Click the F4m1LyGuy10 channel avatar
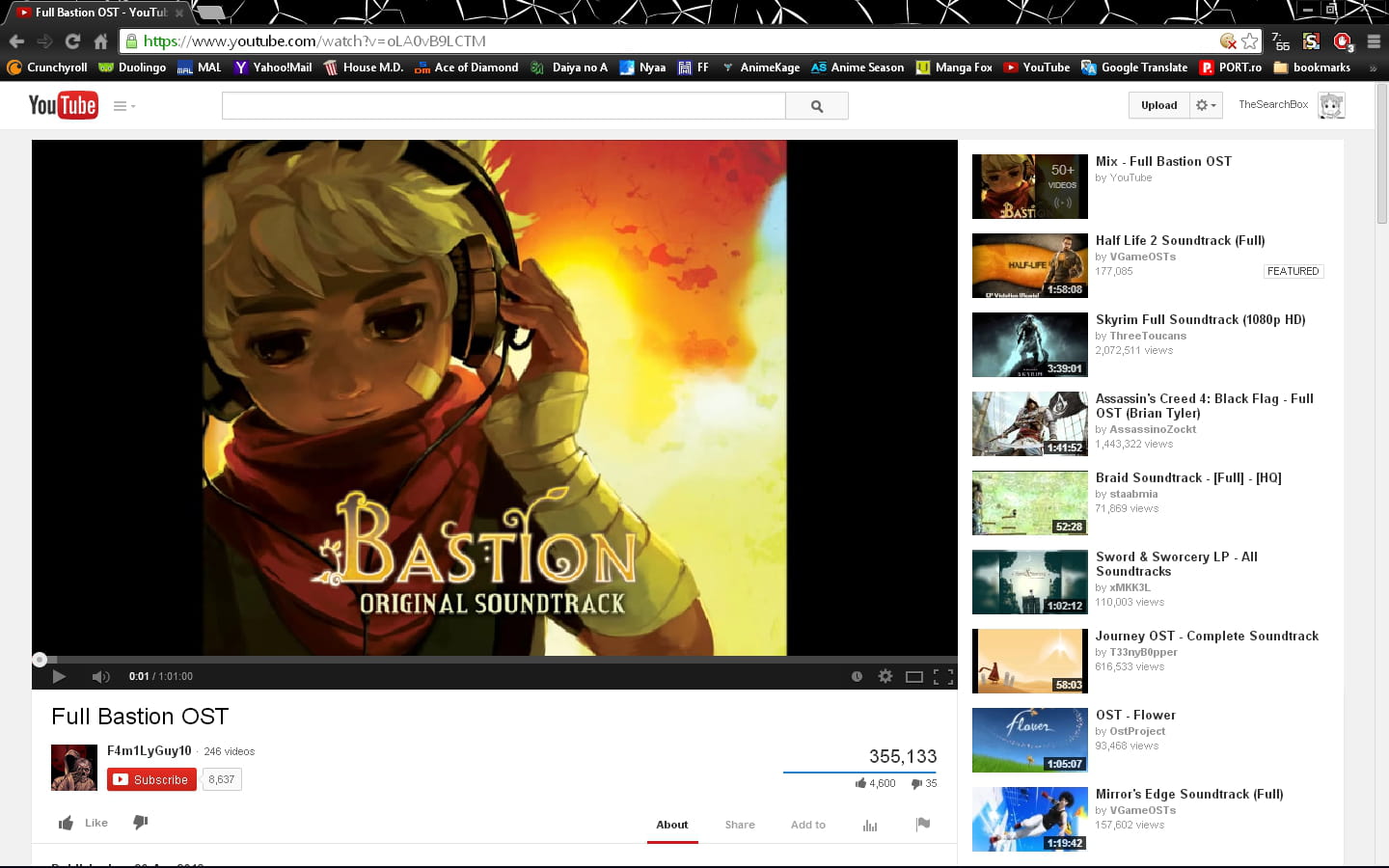Image resolution: width=1389 pixels, height=868 pixels. (74, 768)
